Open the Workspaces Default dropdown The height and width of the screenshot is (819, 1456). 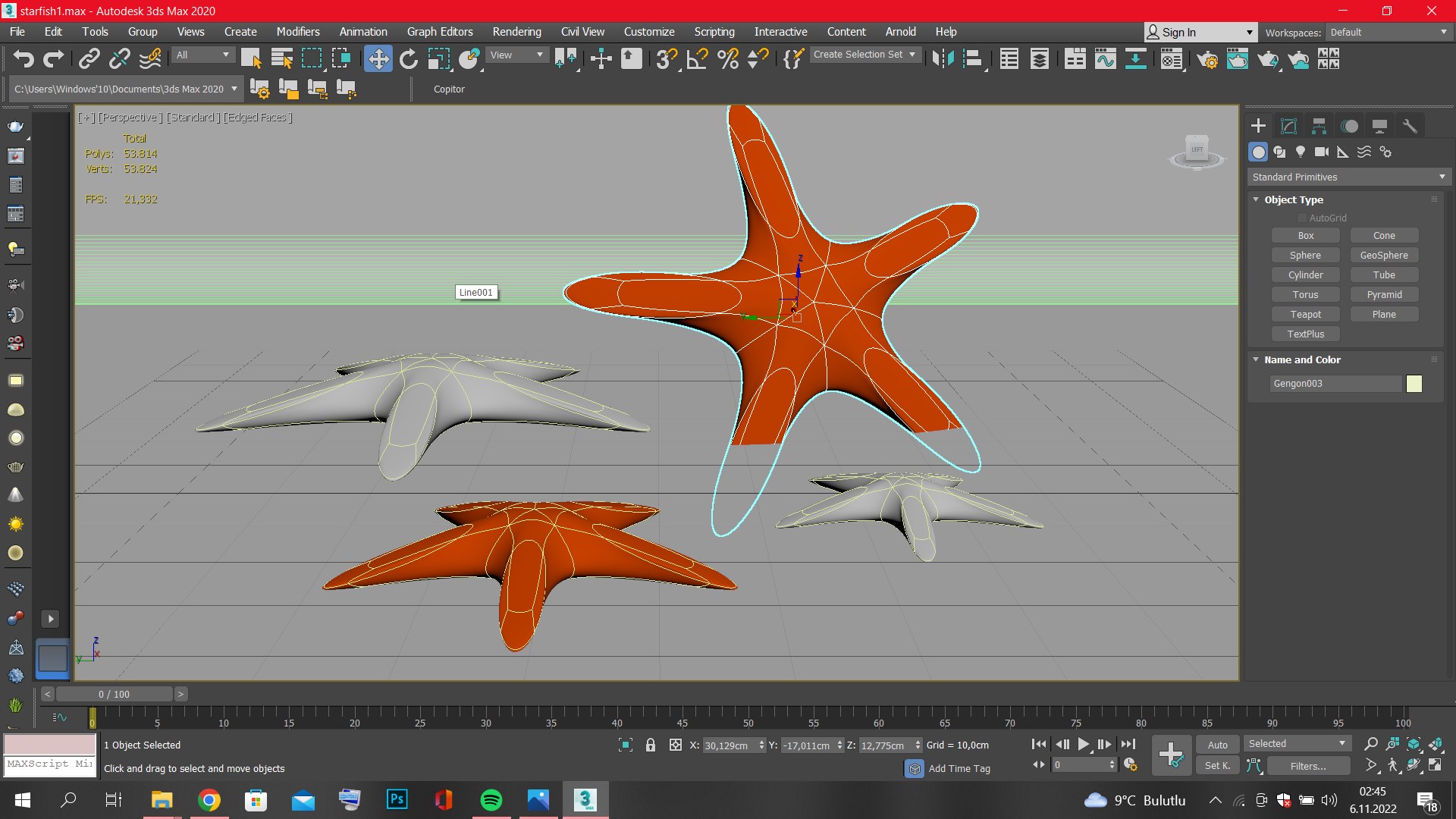click(1389, 32)
